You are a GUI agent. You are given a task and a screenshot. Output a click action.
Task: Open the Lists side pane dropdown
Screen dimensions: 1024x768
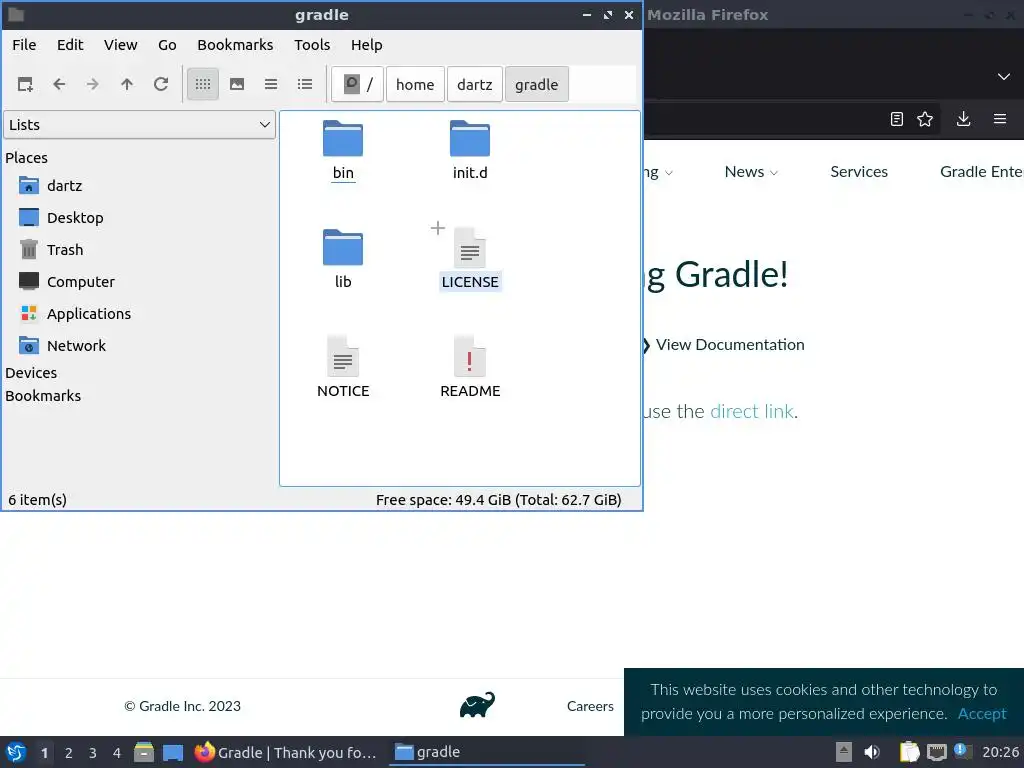tap(140, 125)
